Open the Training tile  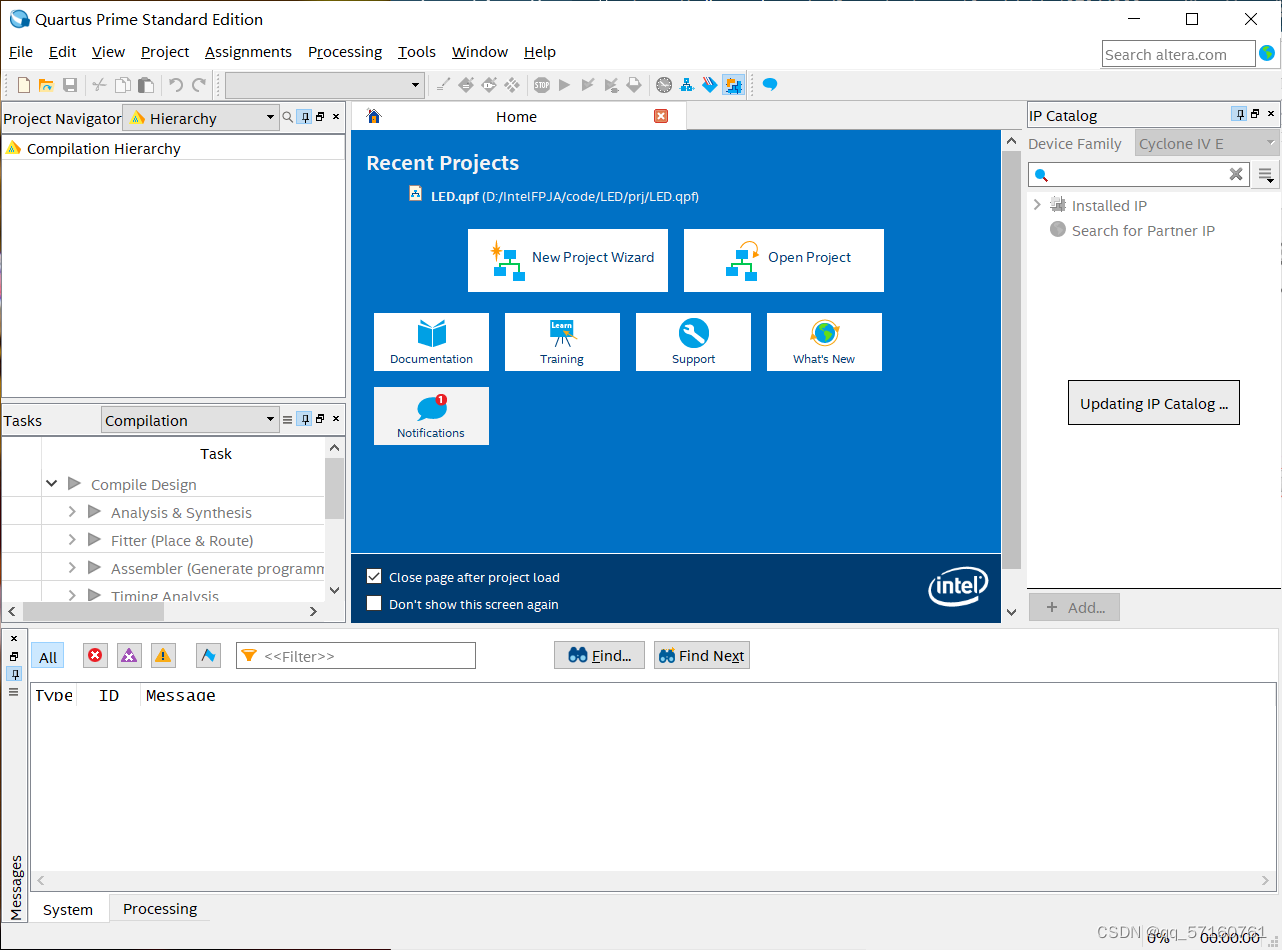point(562,342)
